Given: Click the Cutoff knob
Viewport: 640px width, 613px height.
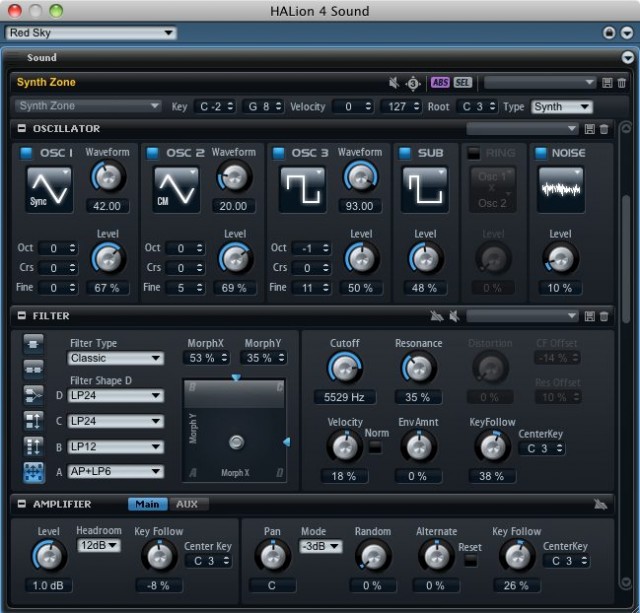Looking at the screenshot, I should [x=344, y=369].
